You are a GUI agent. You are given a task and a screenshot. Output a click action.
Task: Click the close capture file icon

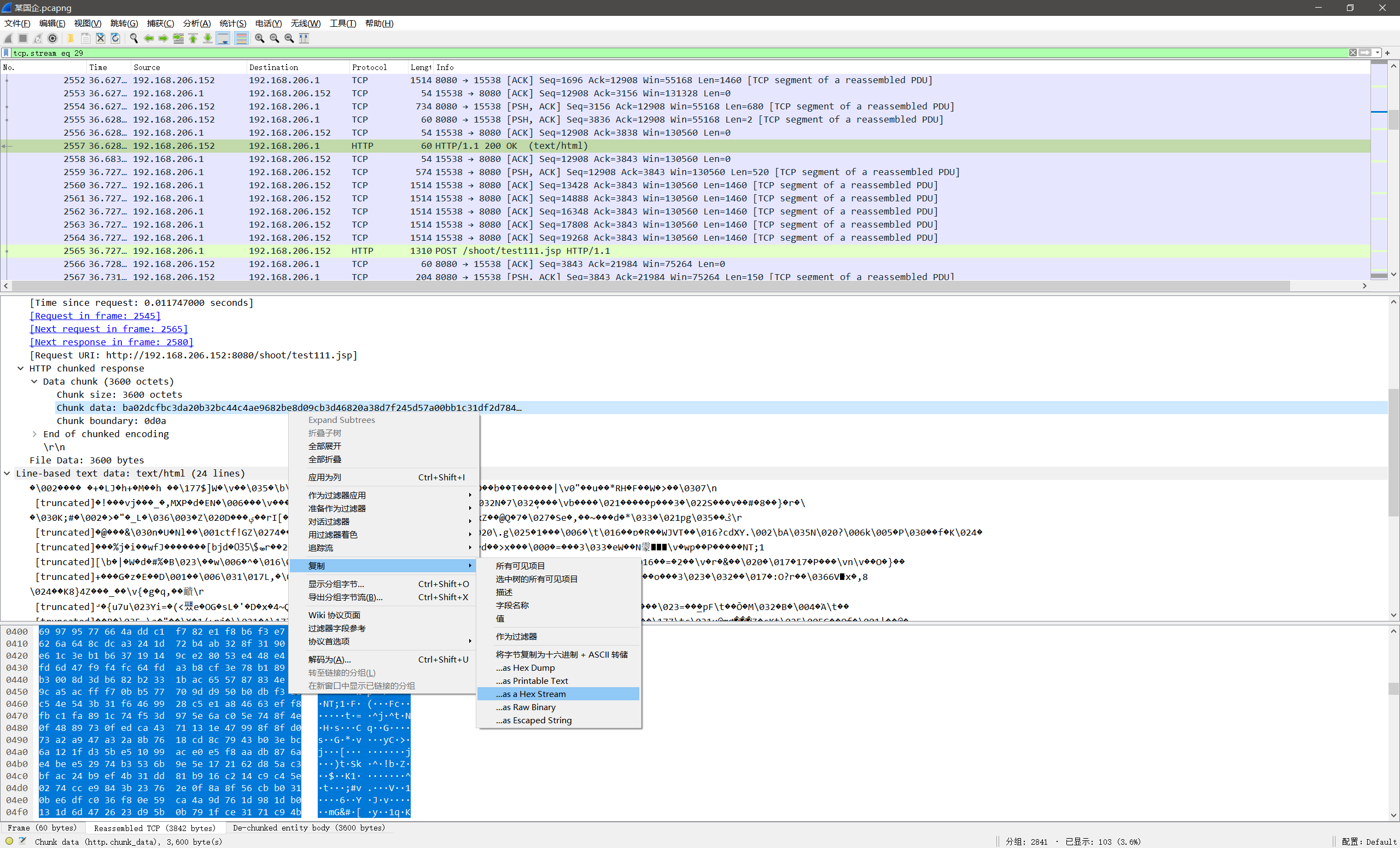pyautogui.click(x=101, y=38)
